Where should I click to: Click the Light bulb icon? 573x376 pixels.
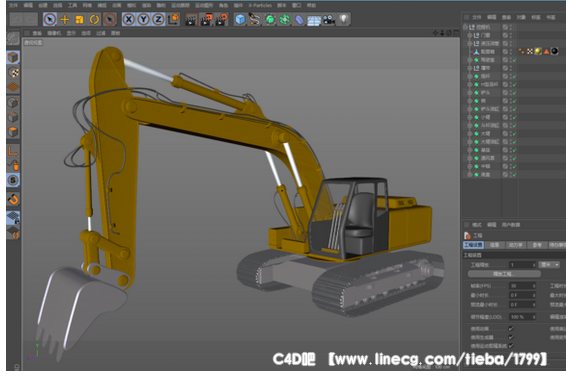[344, 19]
